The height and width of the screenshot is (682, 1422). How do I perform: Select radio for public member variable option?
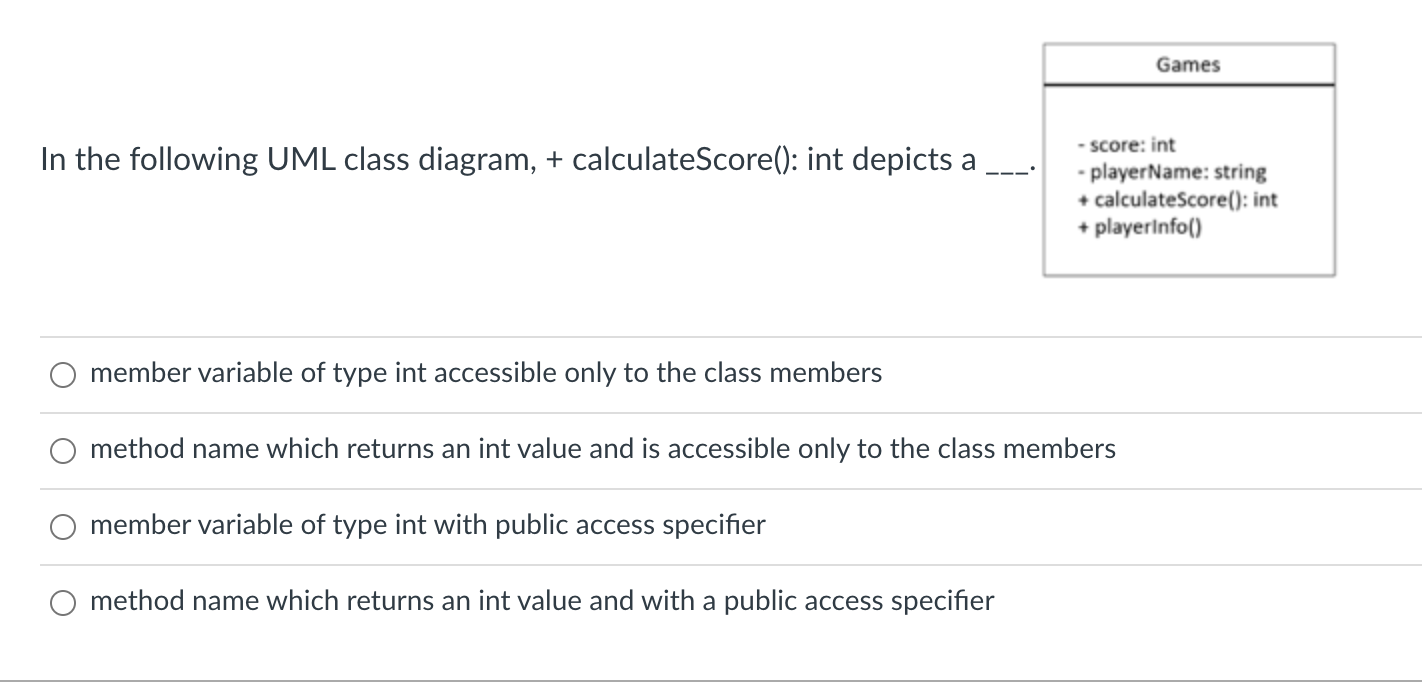(62, 525)
